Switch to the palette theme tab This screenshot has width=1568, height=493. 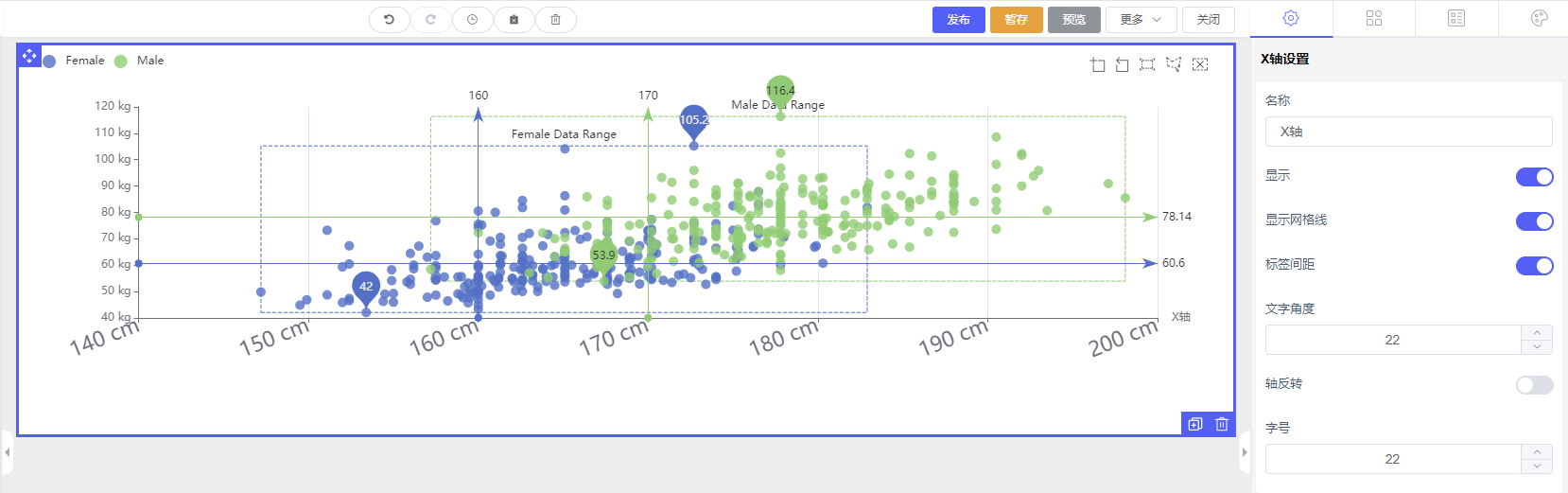click(1539, 18)
